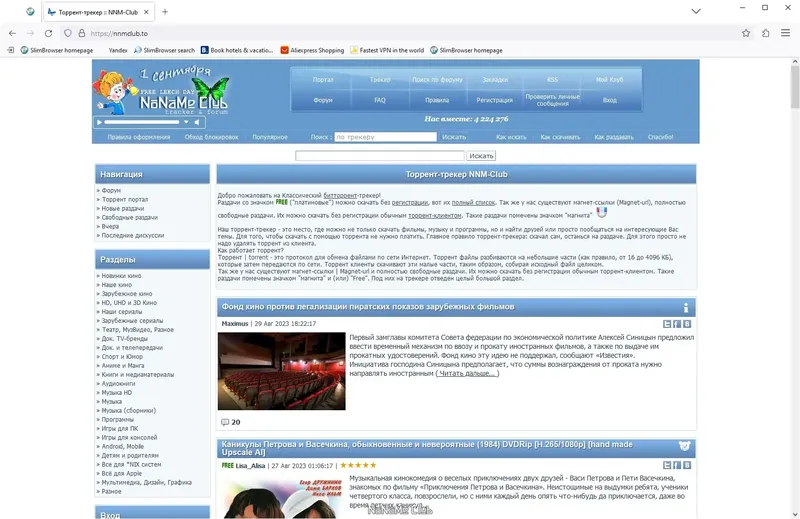Click Вход in the top menu grid
The image size is (800, 519).
(x=609, y=100)
